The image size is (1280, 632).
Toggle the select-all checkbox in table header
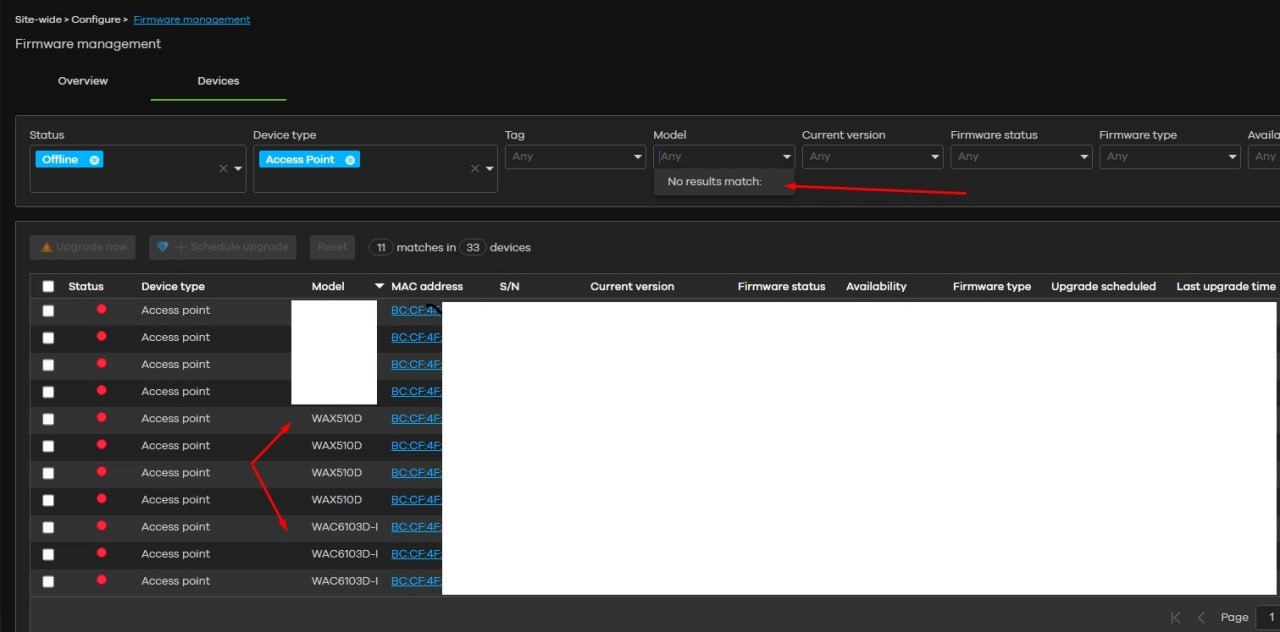pyautogui.click(x=48, y=286)
